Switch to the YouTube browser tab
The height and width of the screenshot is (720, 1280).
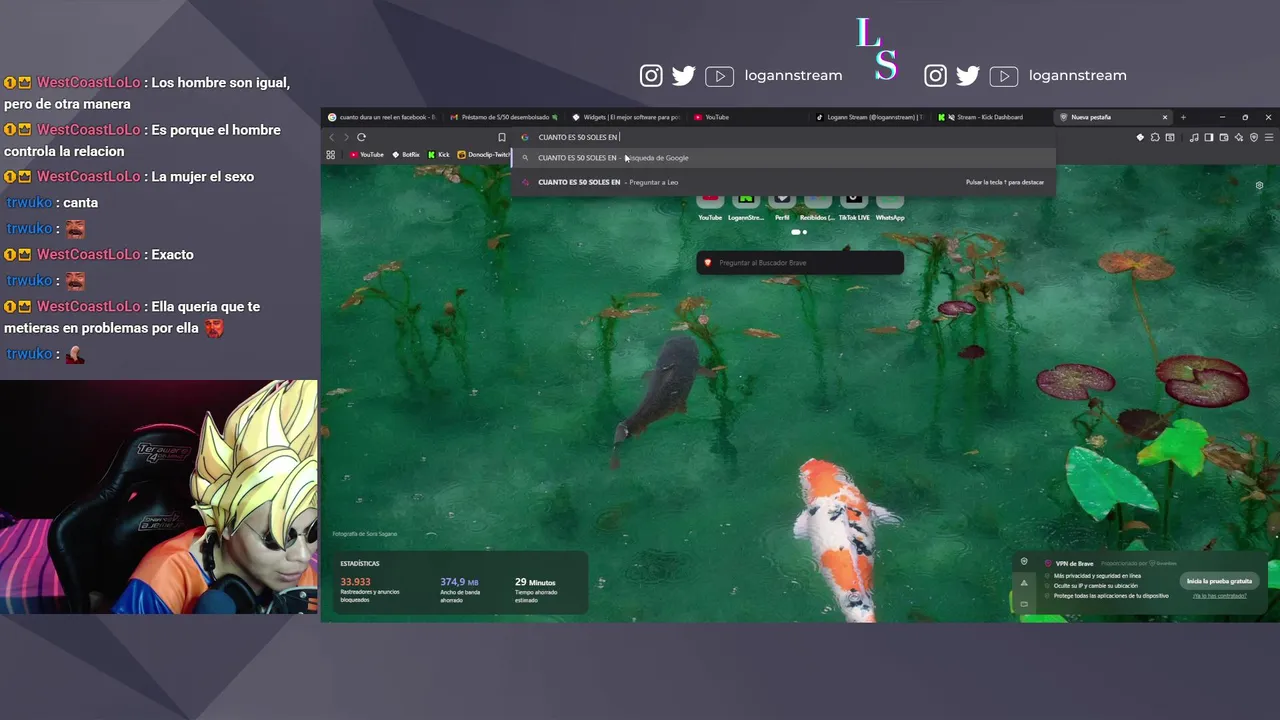click(747, 117)
